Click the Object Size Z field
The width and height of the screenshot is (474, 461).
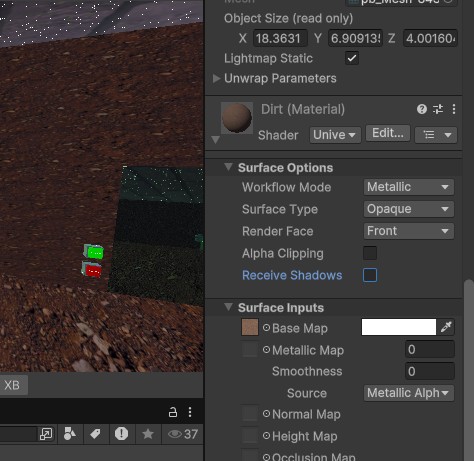point(430,38)
